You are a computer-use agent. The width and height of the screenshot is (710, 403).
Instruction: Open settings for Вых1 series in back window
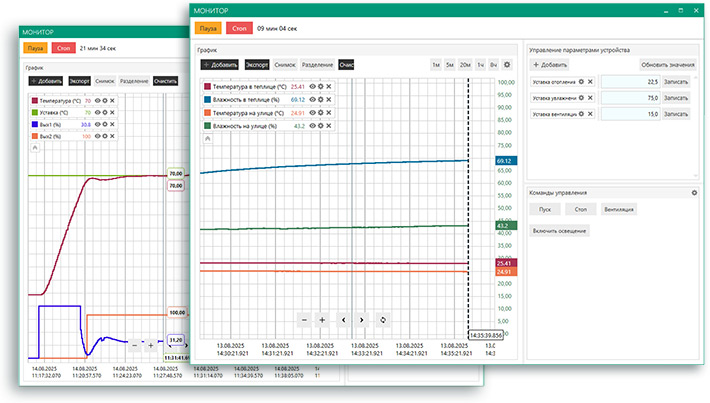(105, 125)
